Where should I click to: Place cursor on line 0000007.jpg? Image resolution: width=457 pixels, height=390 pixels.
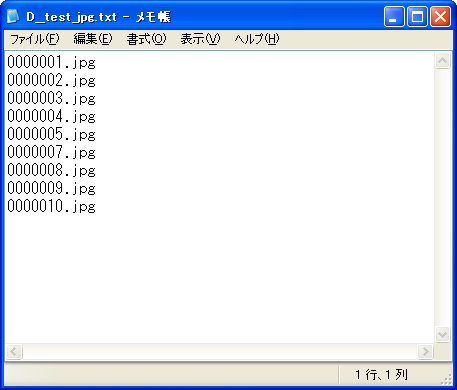[52, 152]
